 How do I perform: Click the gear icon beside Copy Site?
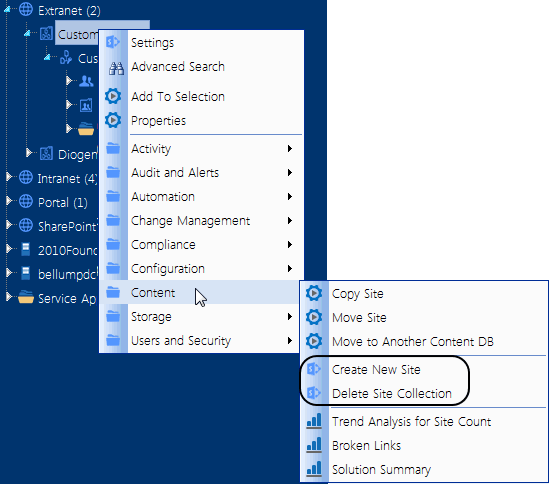click(314, 293)
